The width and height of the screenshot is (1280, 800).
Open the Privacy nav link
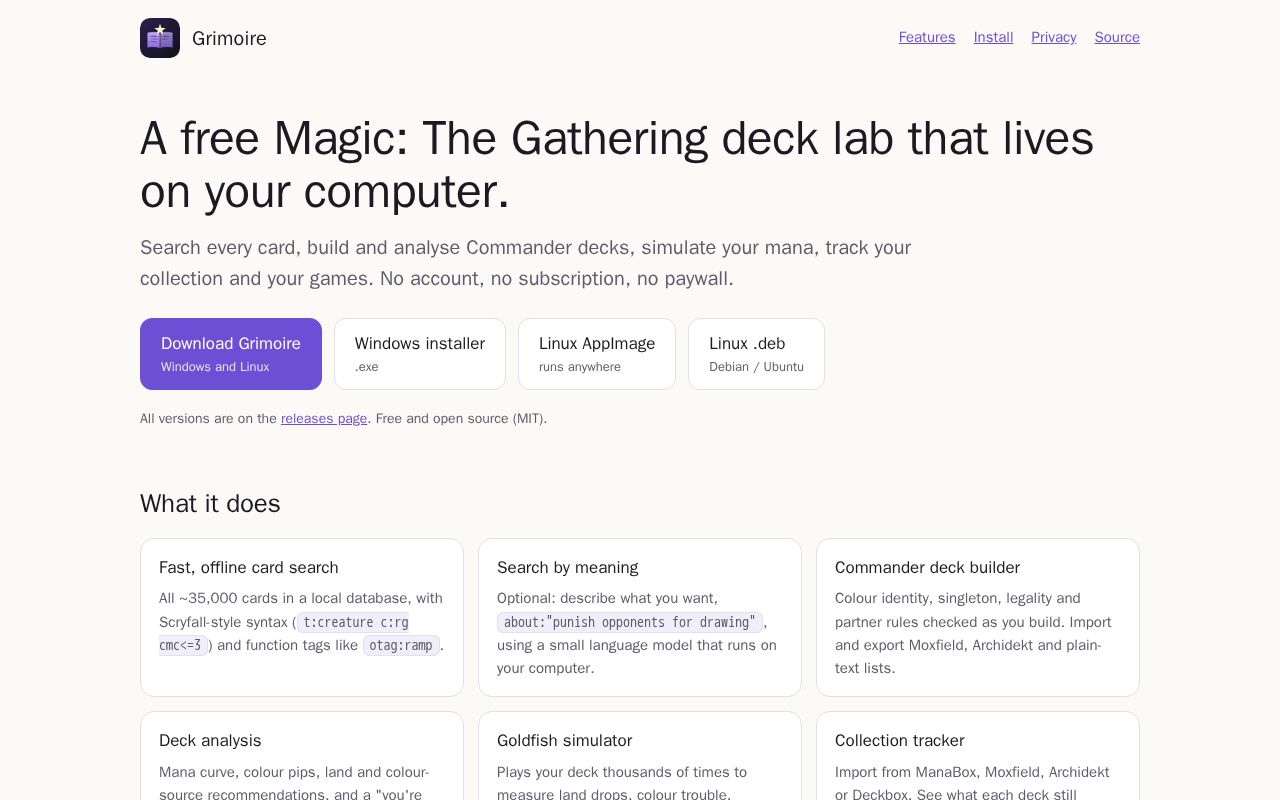point(1054,37)
